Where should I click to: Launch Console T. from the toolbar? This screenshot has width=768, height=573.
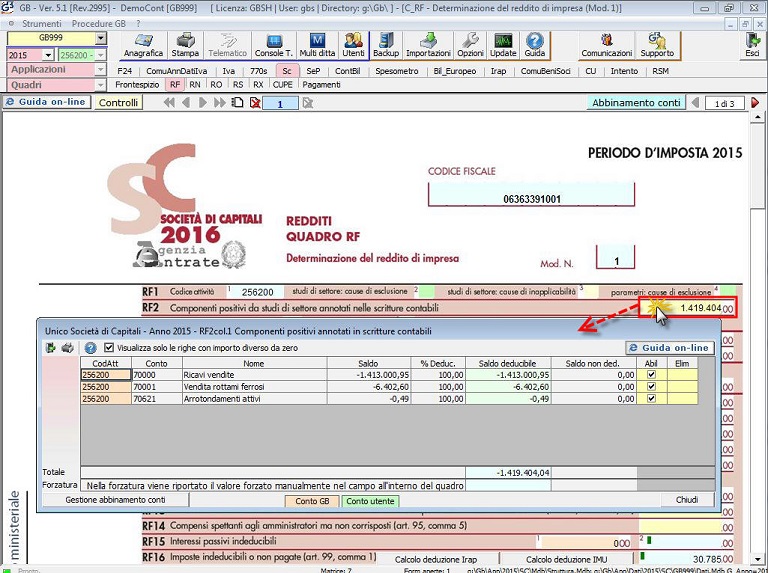(x=273, y=45)
